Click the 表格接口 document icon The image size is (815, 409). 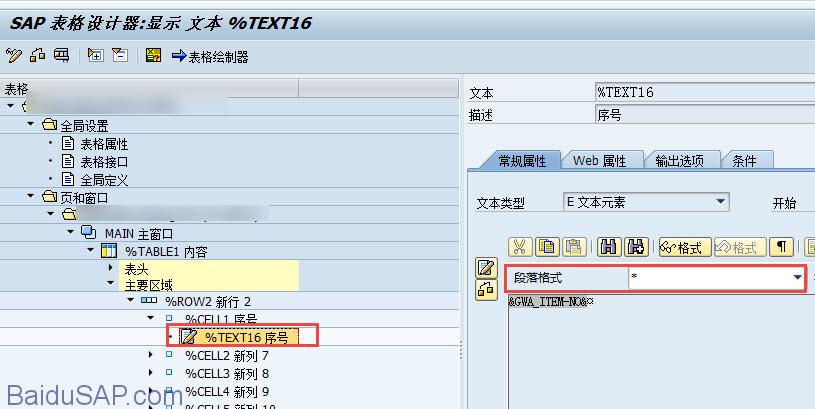coord(68,161)
